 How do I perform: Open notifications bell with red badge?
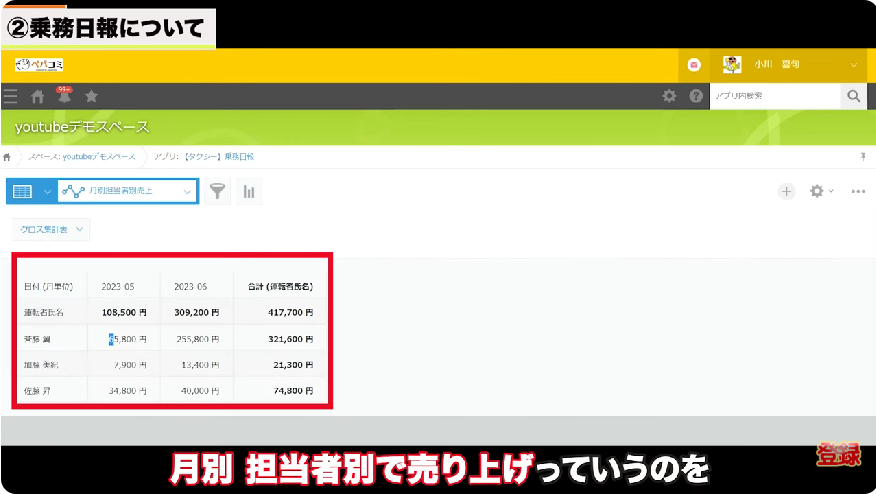[x=64, y=96]
